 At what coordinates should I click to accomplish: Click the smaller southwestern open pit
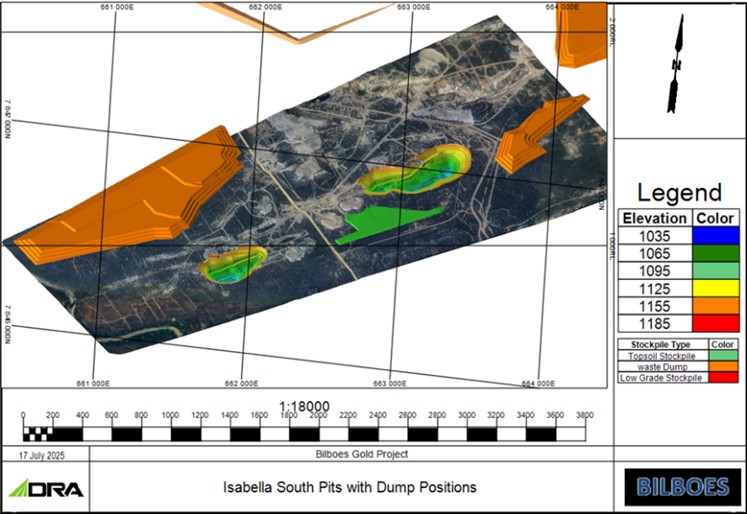point(232,265)
